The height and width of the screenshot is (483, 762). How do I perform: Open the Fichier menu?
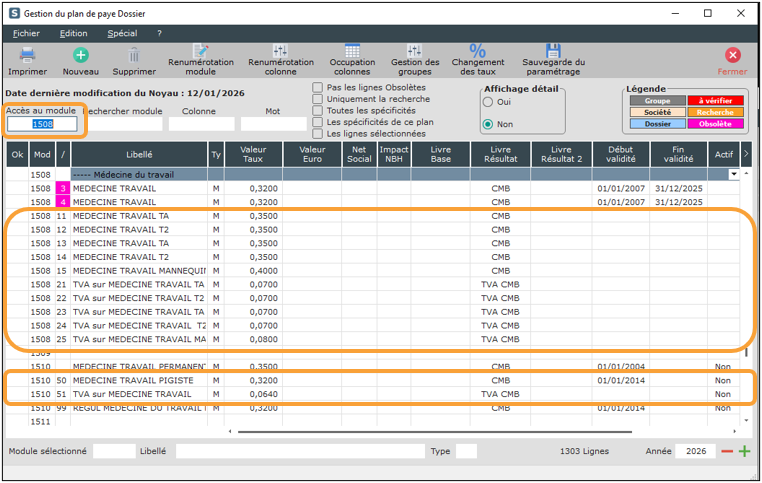pos(27,33)
